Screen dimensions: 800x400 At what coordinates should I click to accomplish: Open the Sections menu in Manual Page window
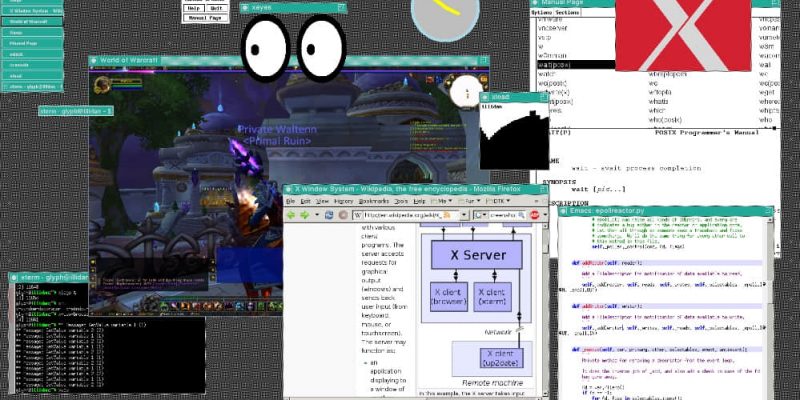click(568, 12)
